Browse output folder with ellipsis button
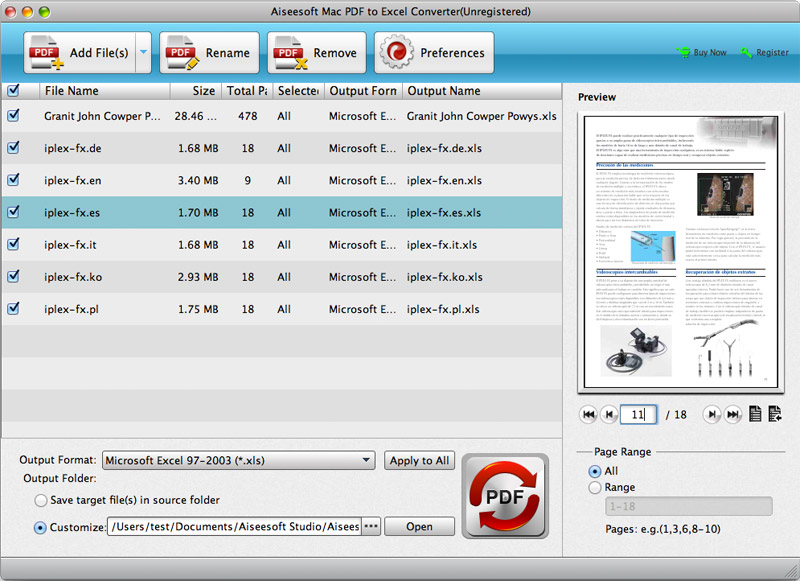This screenshot has width=800, height=581. tap(371, 526)
